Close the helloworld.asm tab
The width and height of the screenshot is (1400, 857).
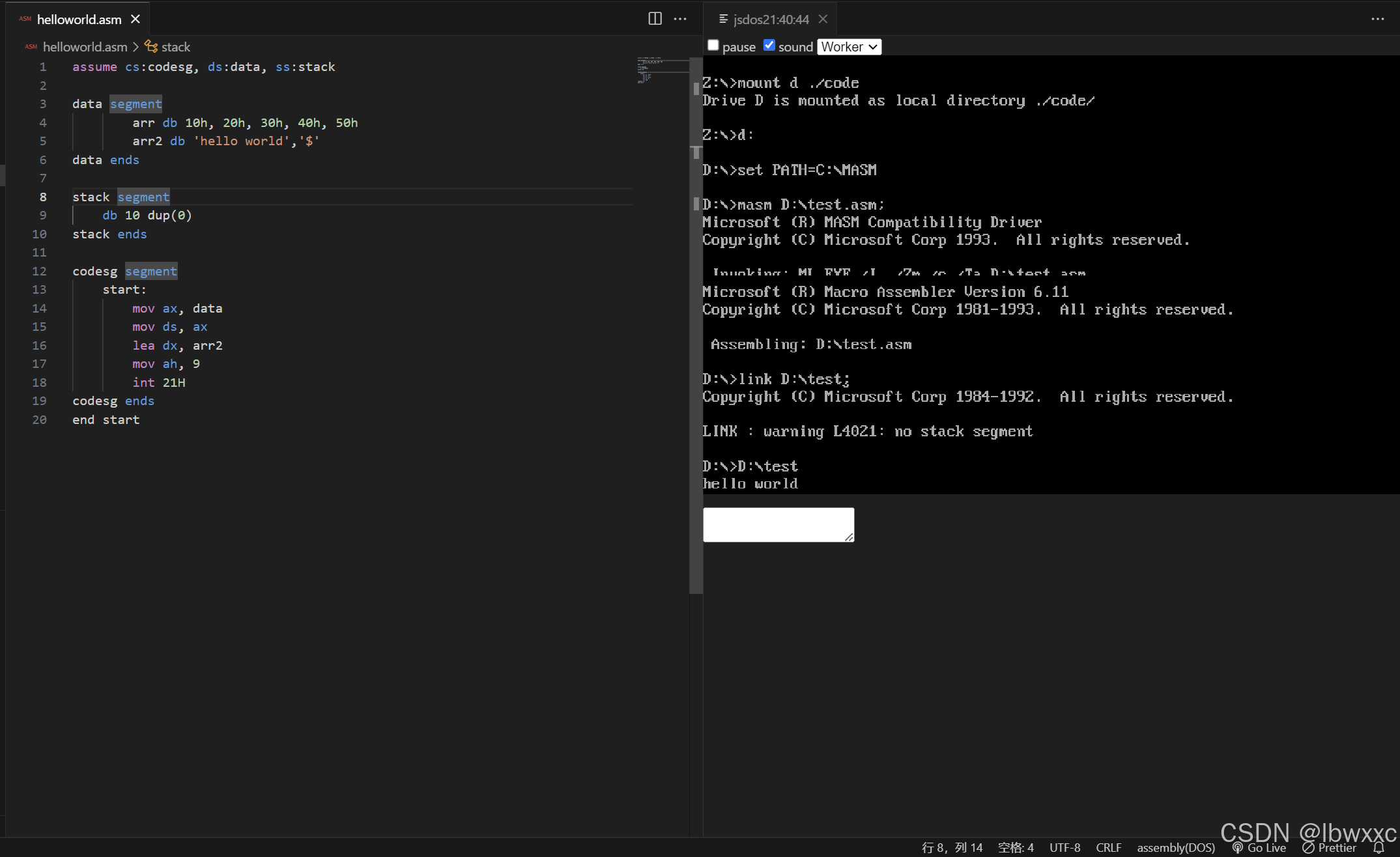coord(136,19)
